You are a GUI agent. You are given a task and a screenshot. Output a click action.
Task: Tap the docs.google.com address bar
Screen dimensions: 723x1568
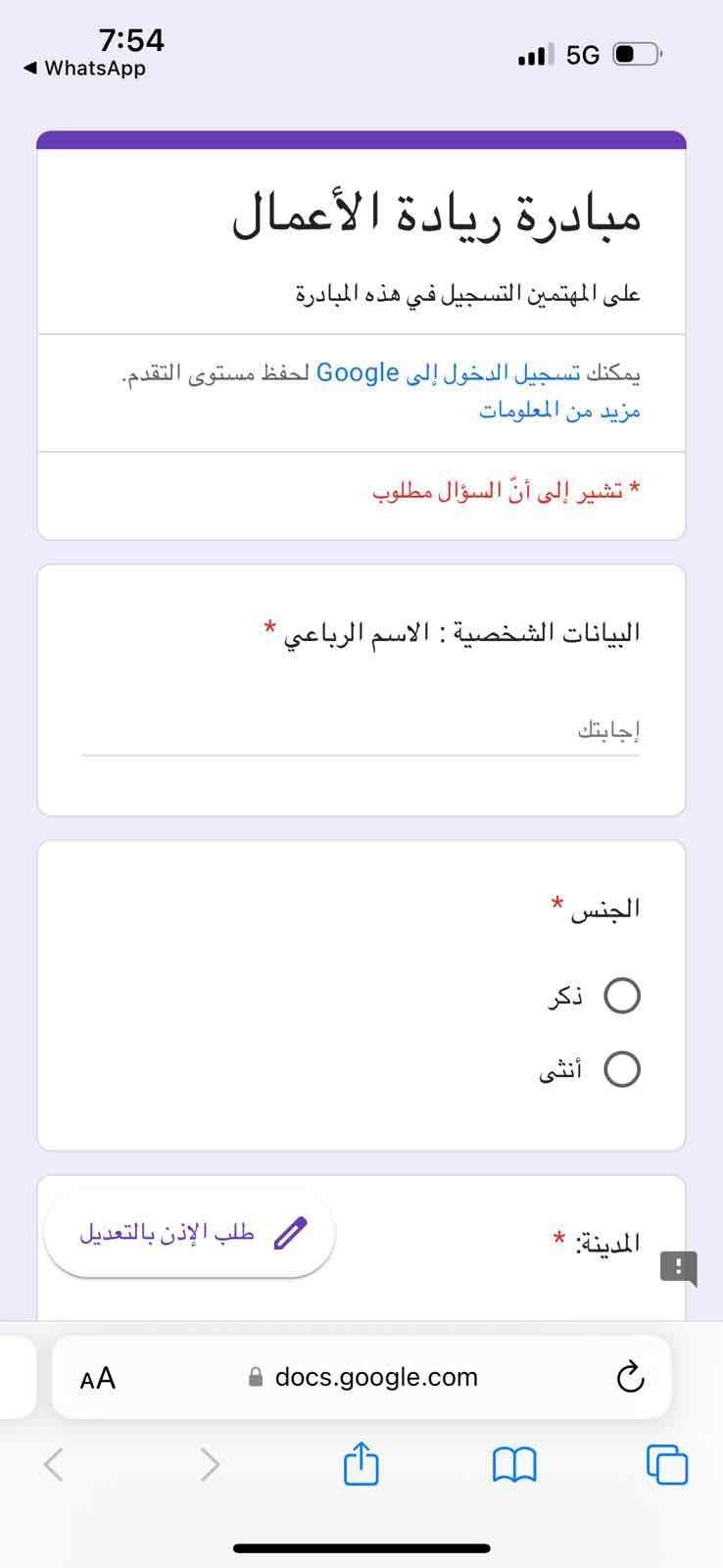pos(362,1377)
